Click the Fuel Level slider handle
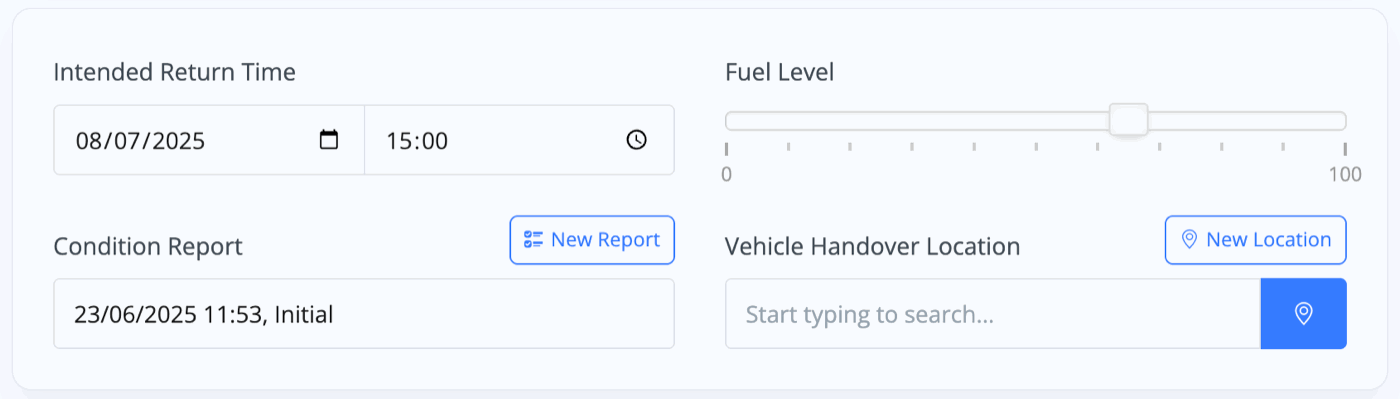 1129,121
